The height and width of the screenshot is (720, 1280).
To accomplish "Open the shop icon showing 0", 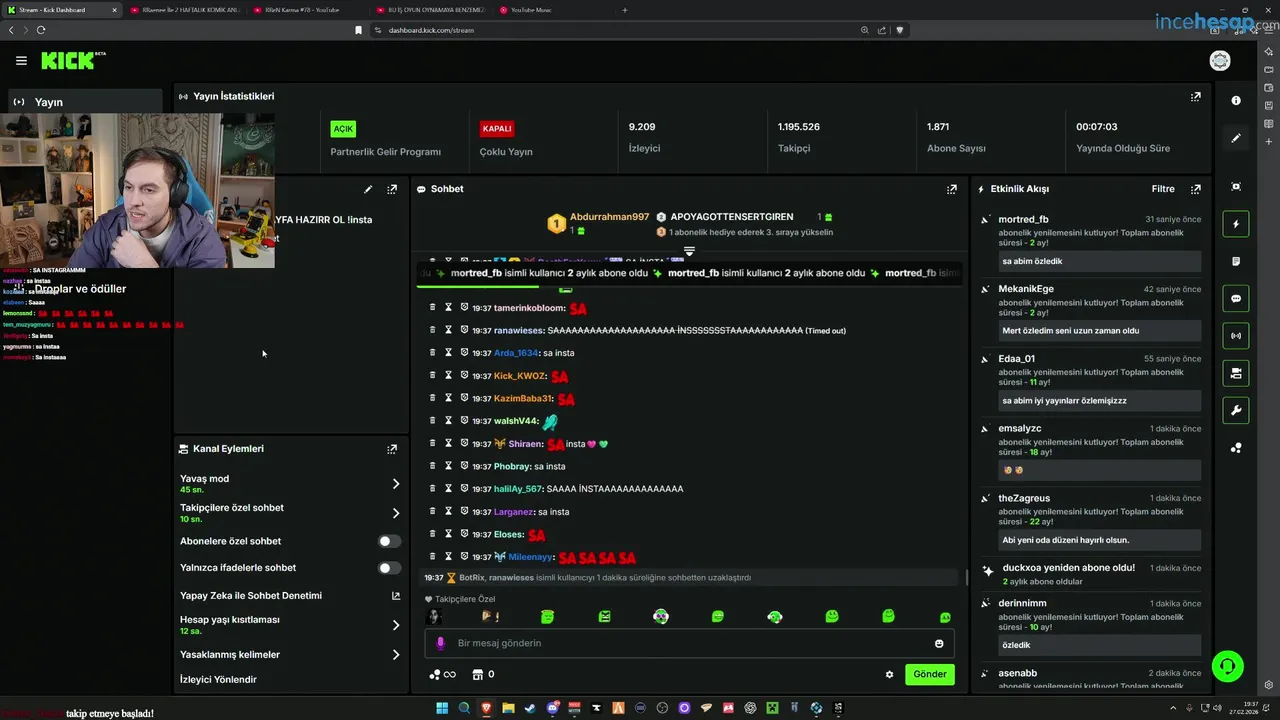I will [484, 675].
